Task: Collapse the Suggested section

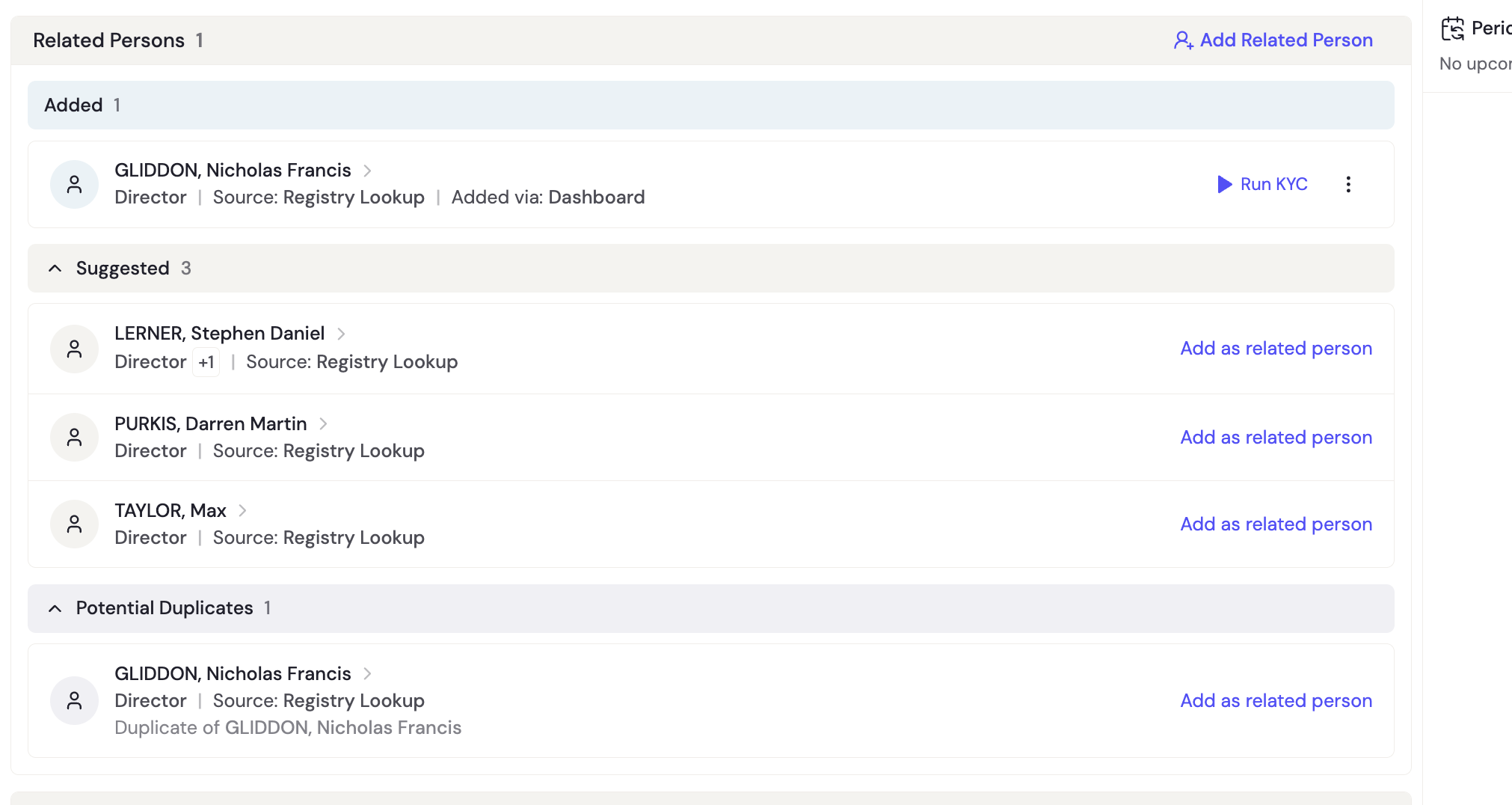Action: click(x=55, y=268)
